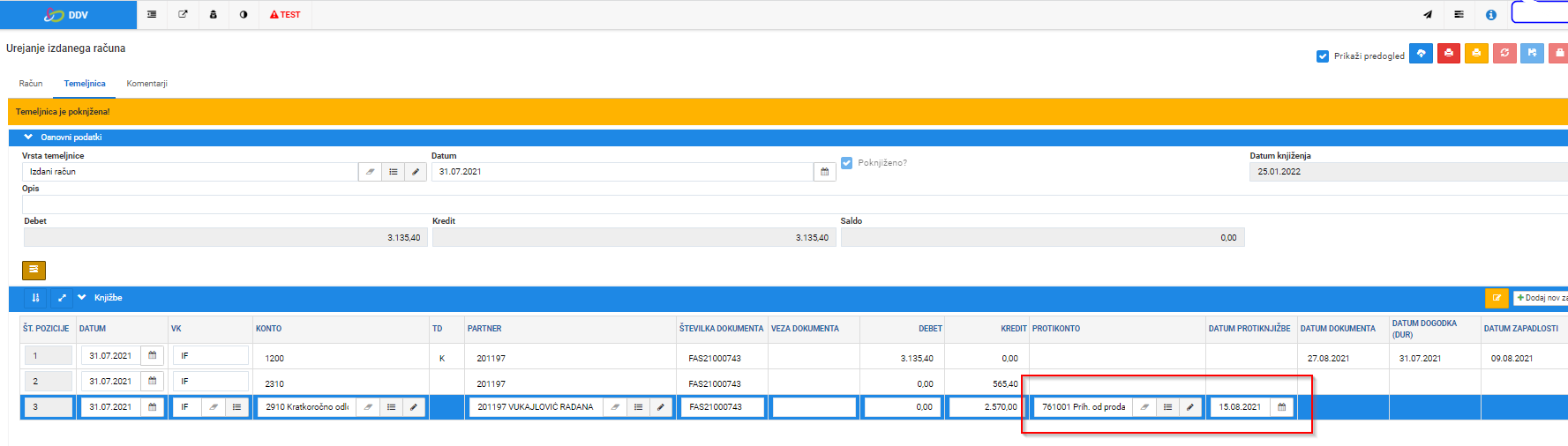Click Datum knjiženja field 25.01.2022
The height and width of the screenshot is (446, 1568).
click(1409, 172)
